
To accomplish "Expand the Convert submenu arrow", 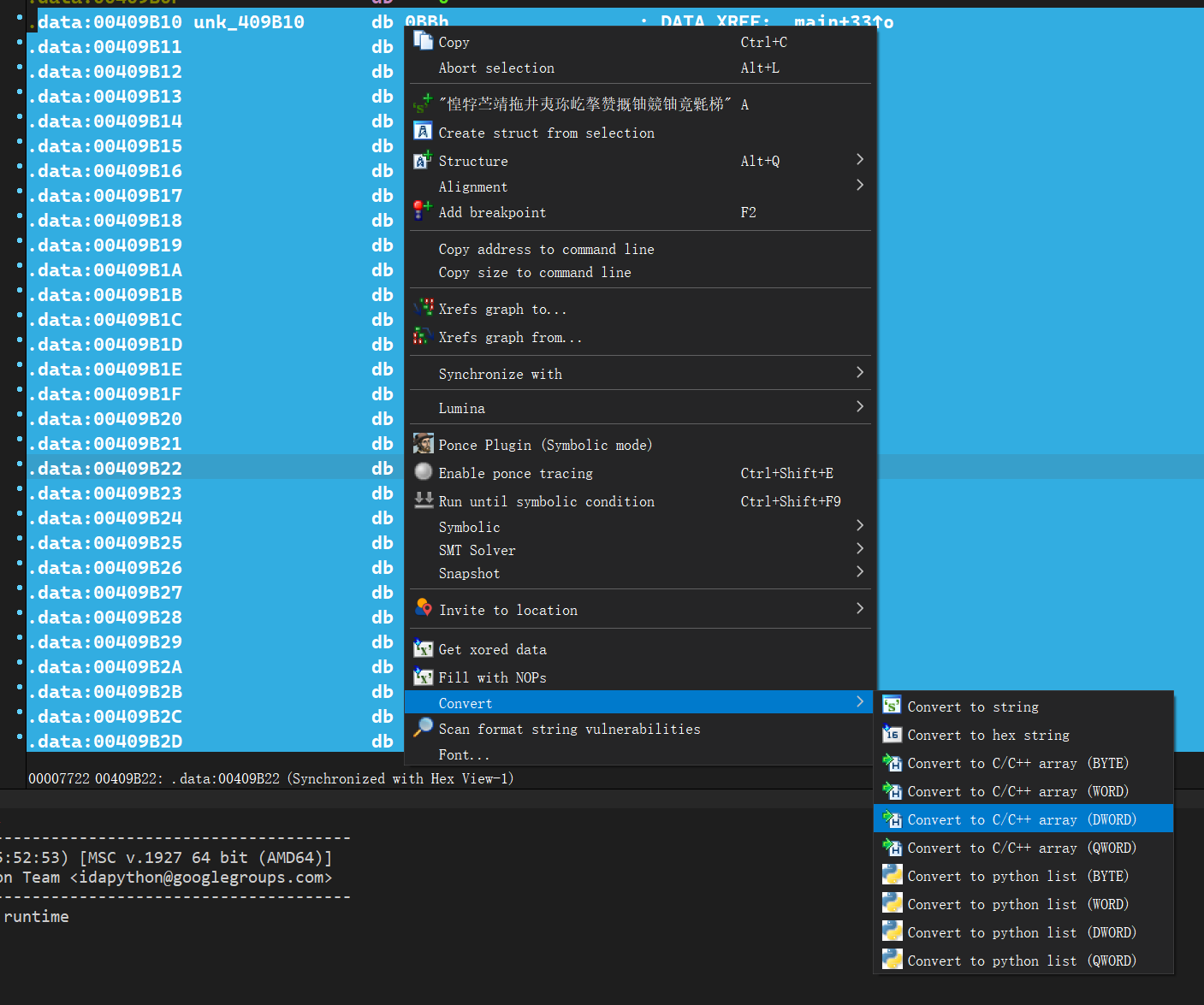I will click(860, 701).
